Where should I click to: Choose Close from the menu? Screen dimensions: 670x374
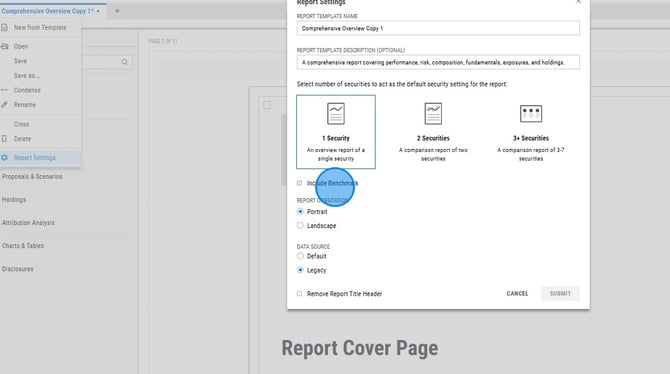[x=41, y=124]
